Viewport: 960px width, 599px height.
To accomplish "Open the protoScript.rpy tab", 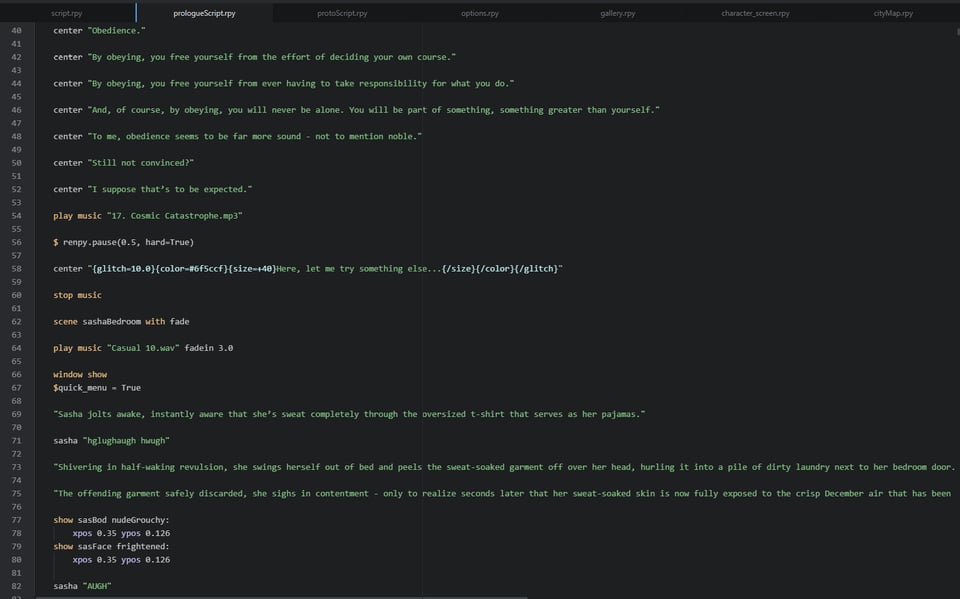I will pyautogui.click(x=342, y=14).
